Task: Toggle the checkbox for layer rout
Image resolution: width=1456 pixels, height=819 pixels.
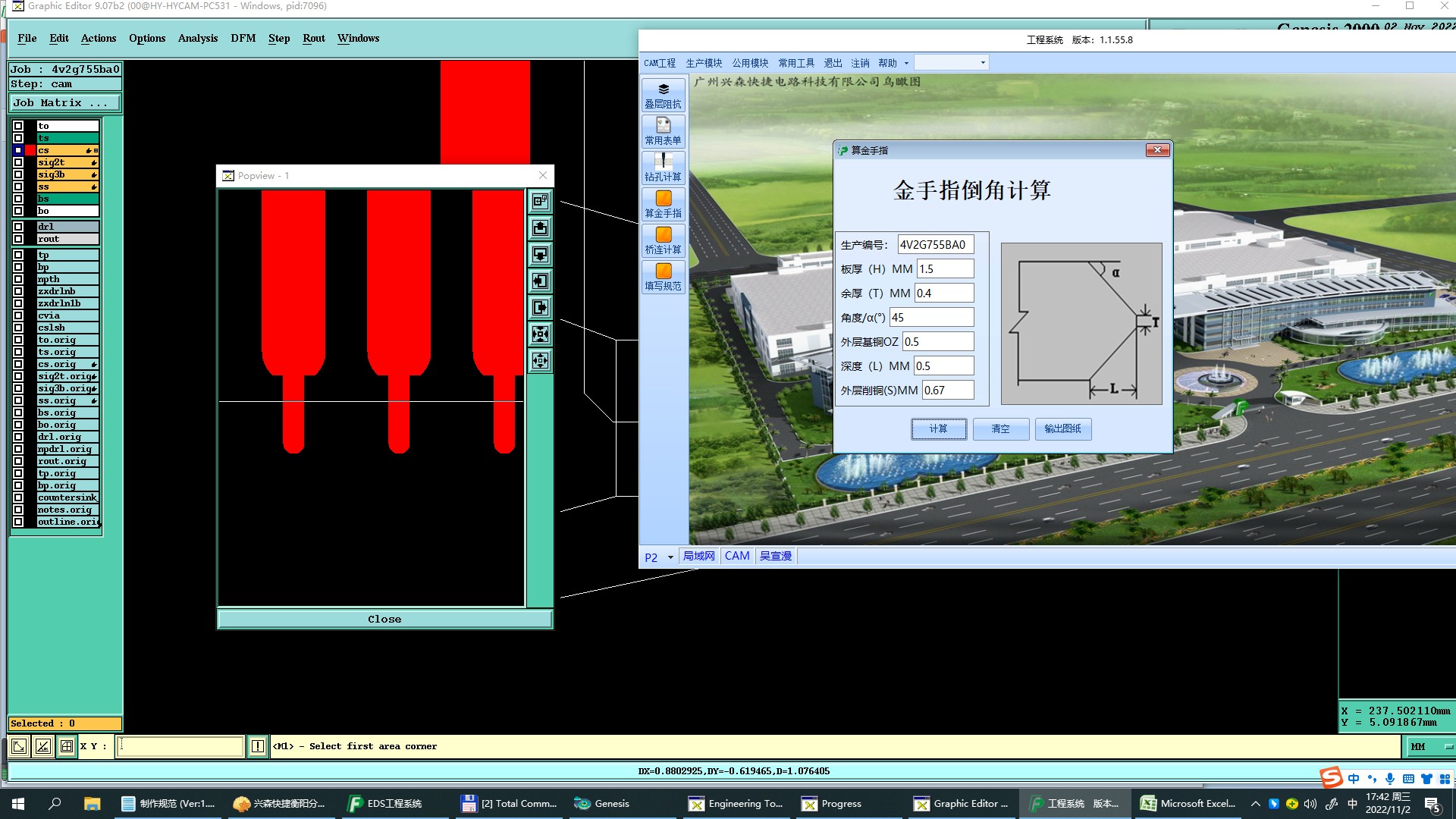Action: pyautogui.click(x=18, y=239)
